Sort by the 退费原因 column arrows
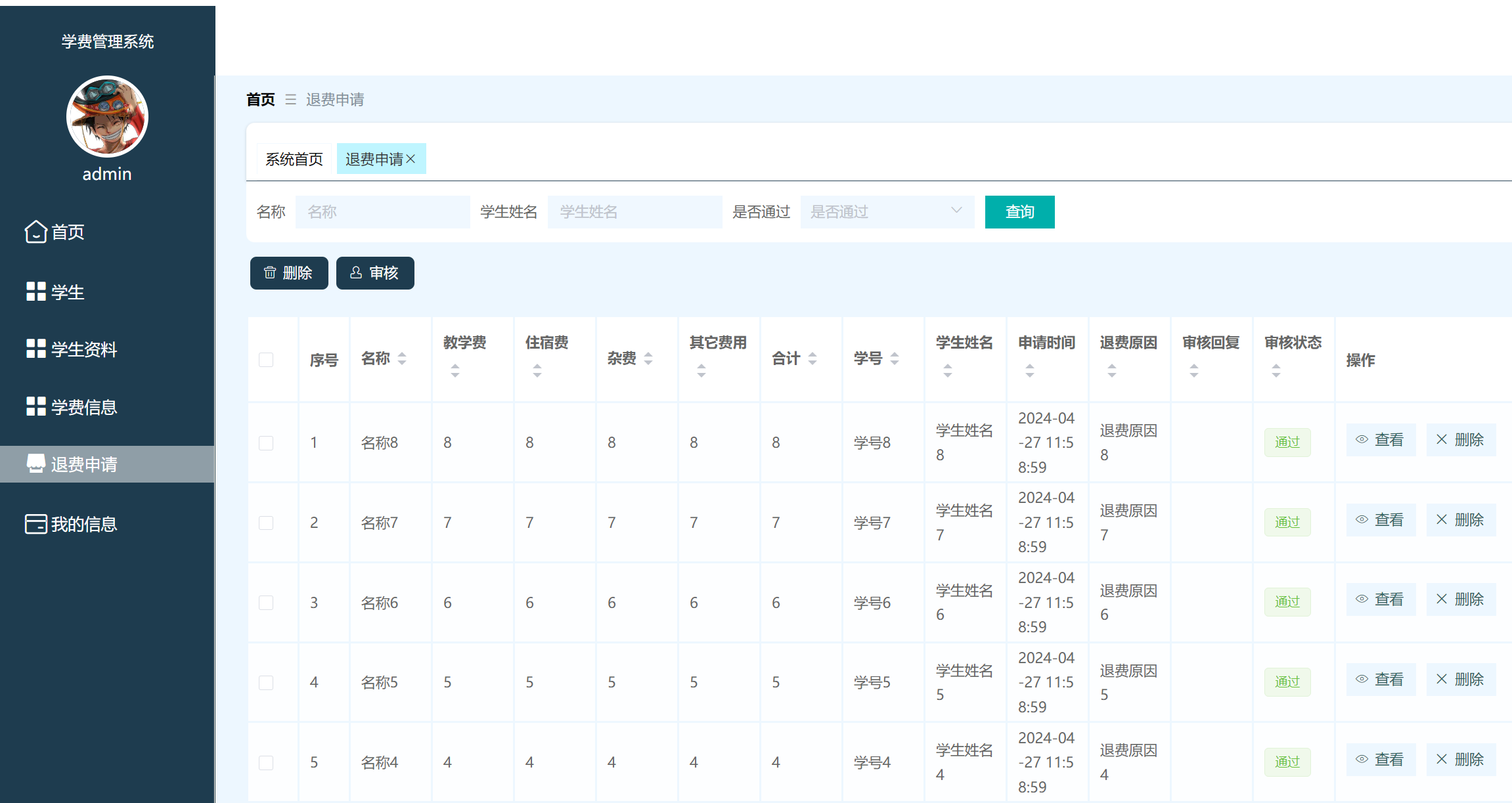The width and height of the screenshot is (1512, 803). pos(1112,370)
